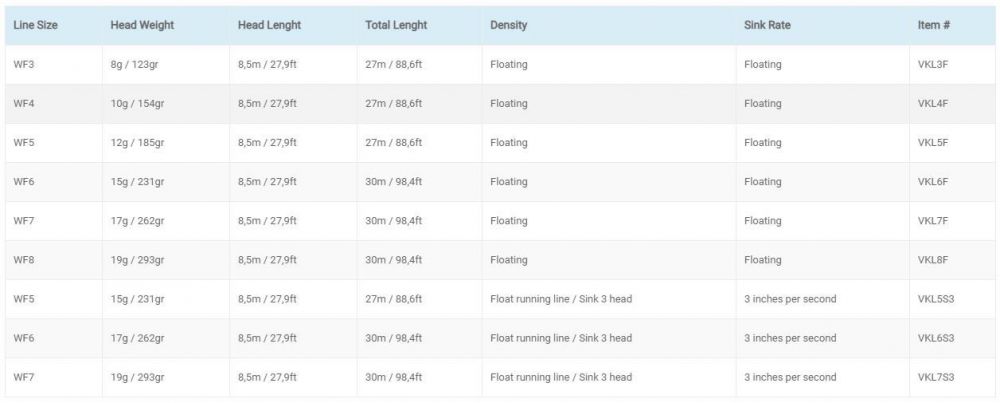Select the WF4 line size cell
Viewport: 1000px width, 403px height.
(x=25, y=104)
